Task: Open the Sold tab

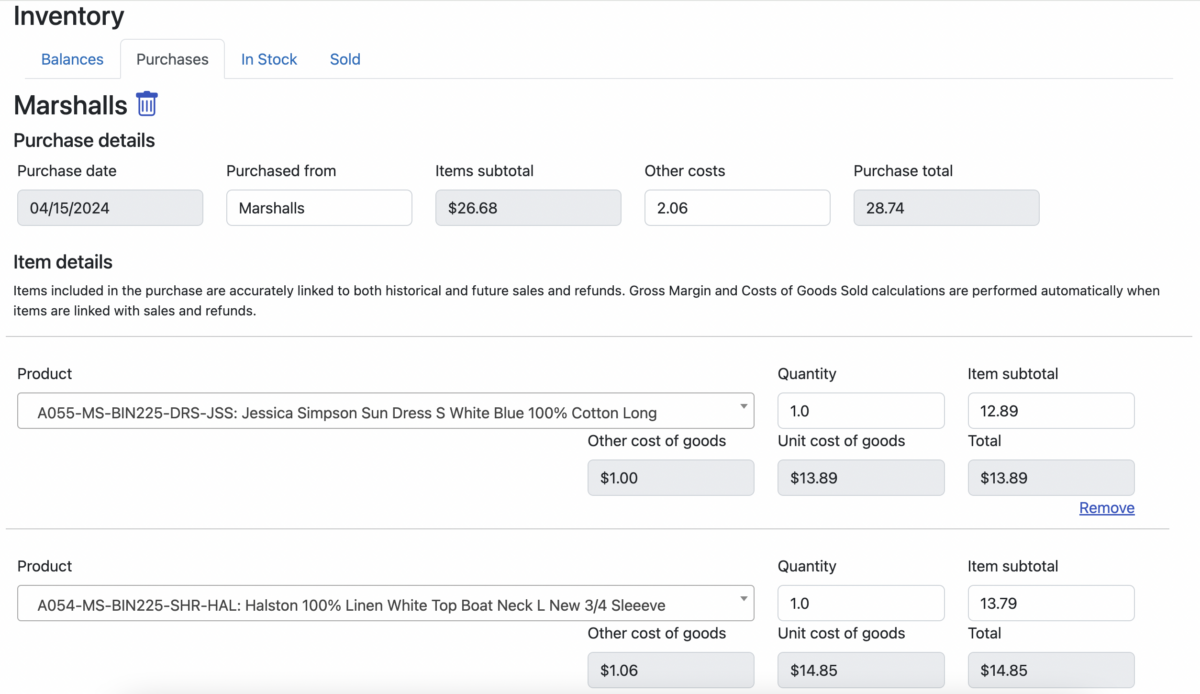Action: [x=344, y=59]
